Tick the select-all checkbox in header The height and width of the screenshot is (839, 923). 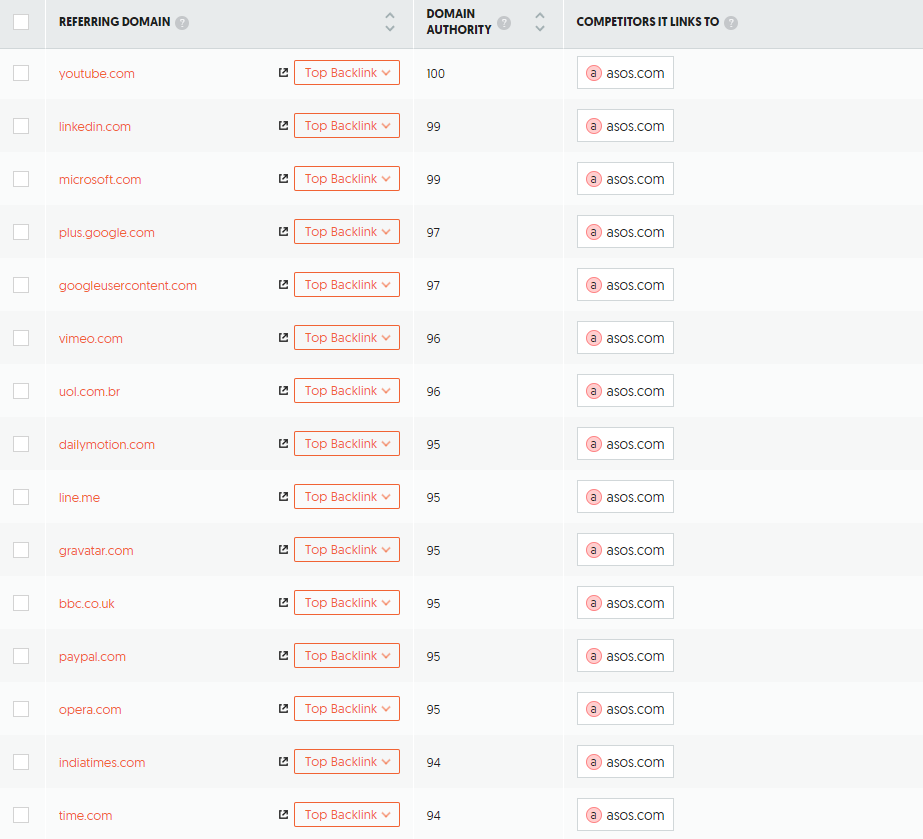pos(21,22)
